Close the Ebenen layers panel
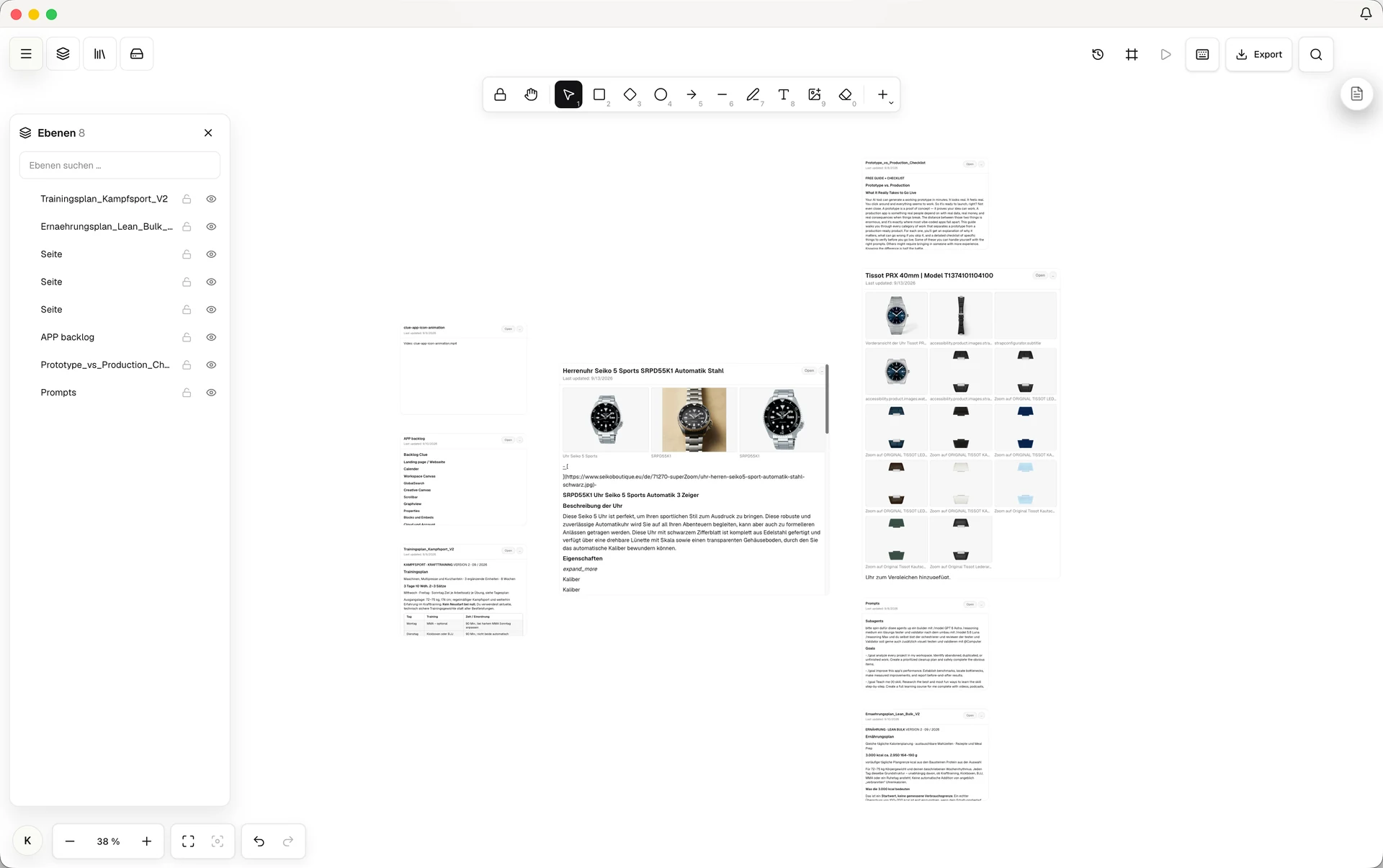Image resolution: width=1383 pixels, height=868 pixels. click(x=208, y=133)
